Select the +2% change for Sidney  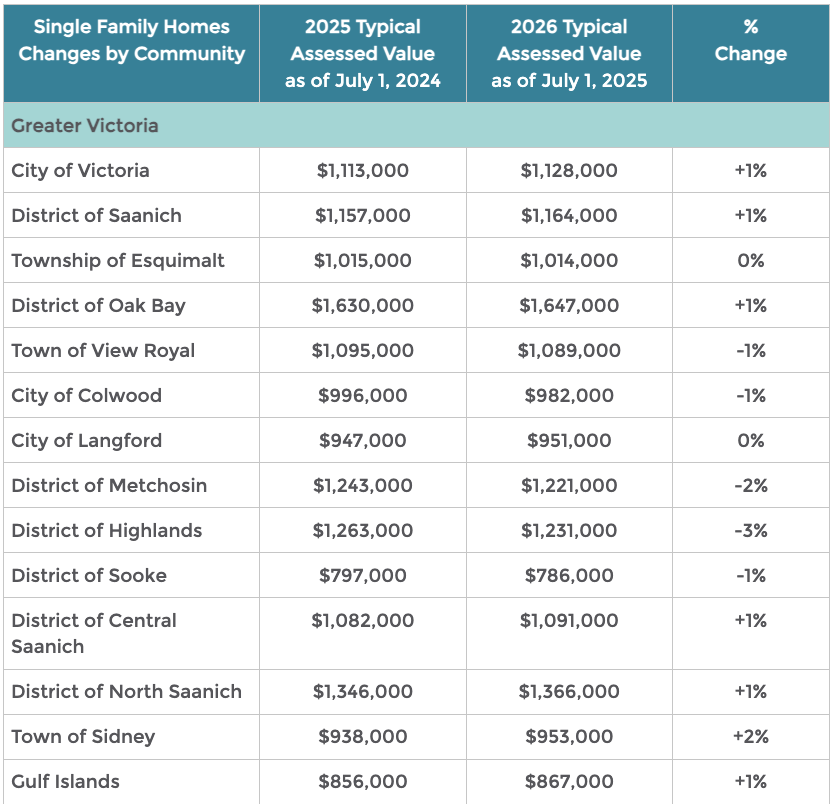coord(750,737)
